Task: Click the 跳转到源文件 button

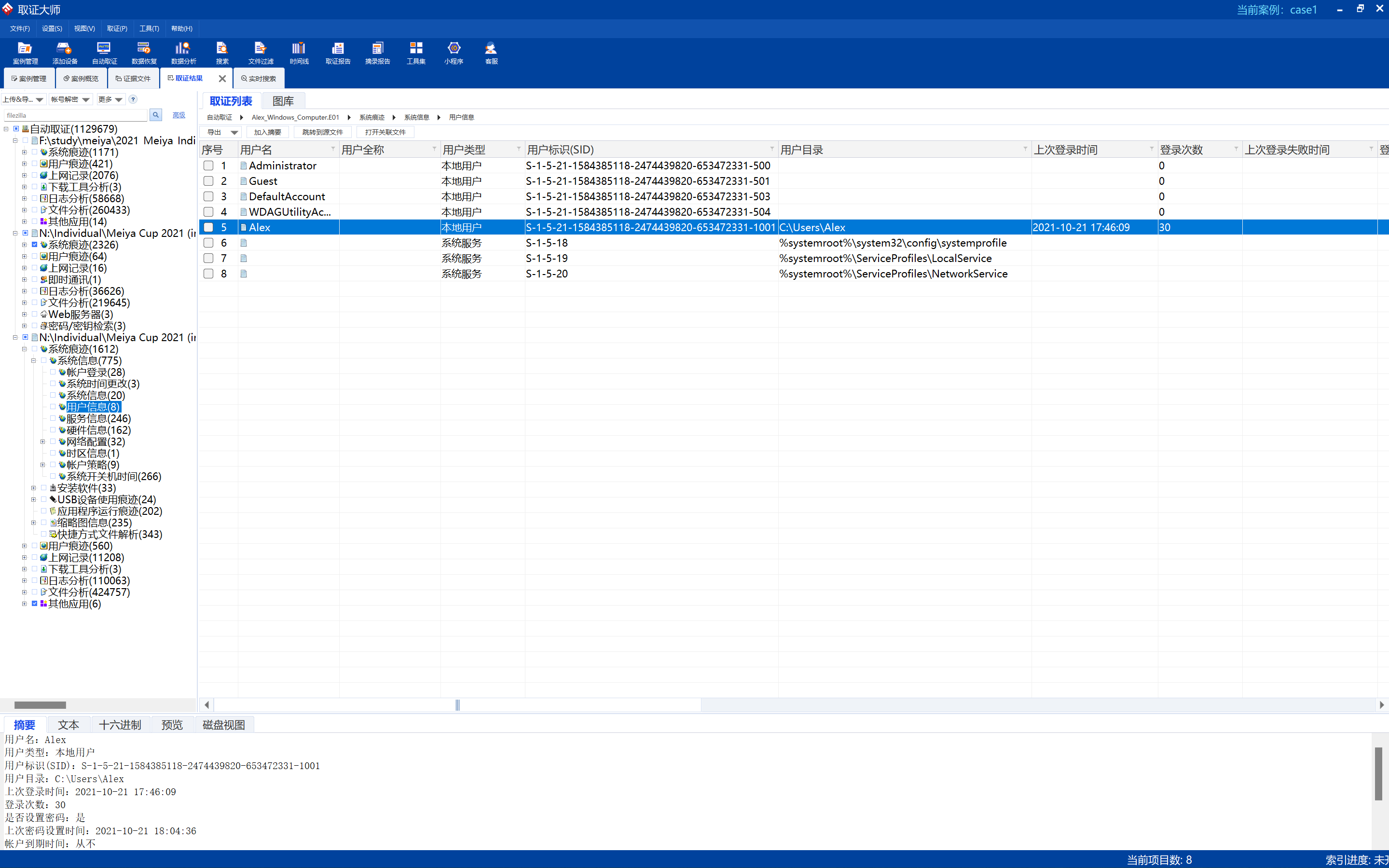Action: point(323,132)
